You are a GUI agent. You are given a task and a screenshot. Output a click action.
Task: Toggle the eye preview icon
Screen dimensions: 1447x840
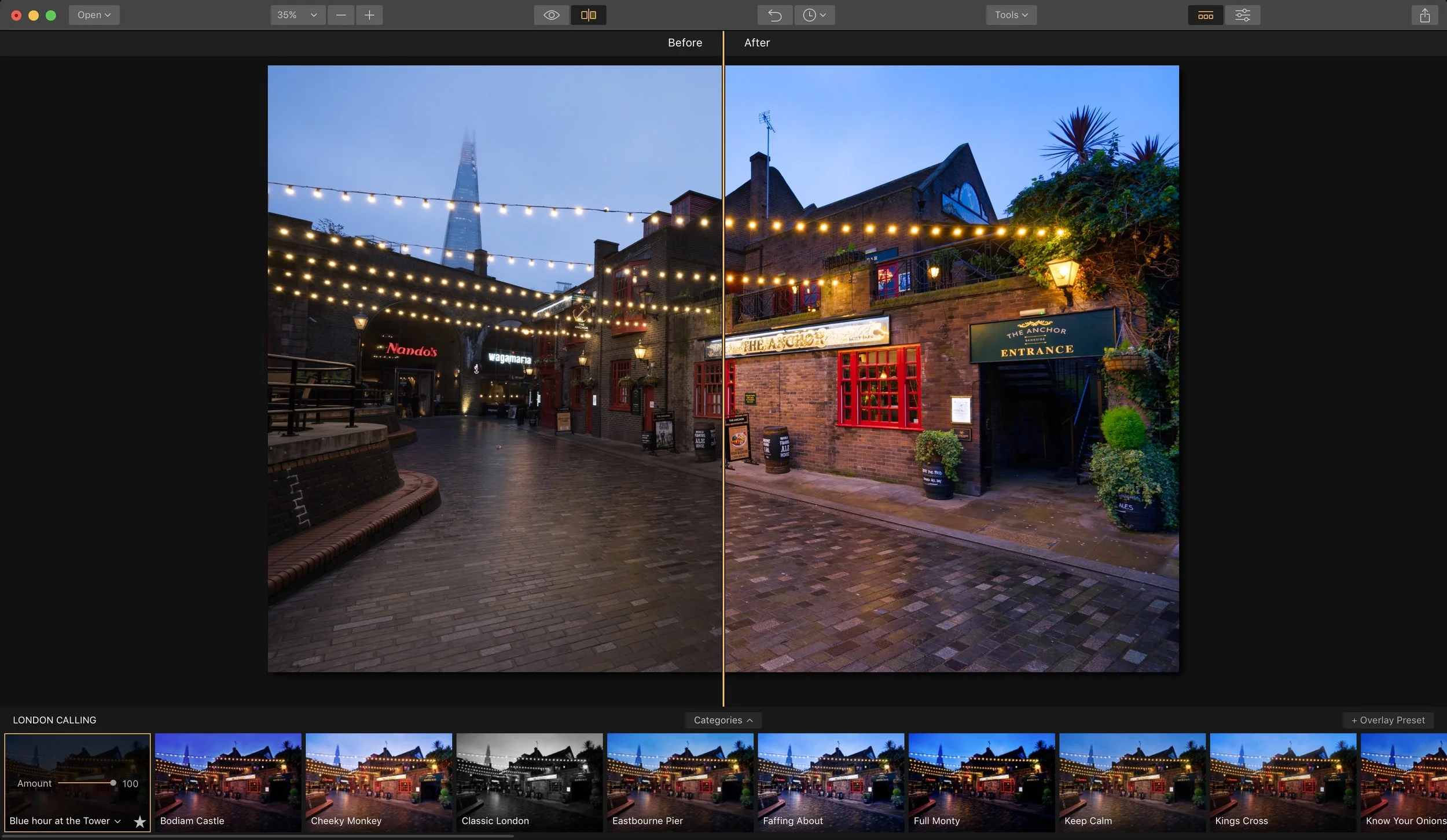coord(552,15)
